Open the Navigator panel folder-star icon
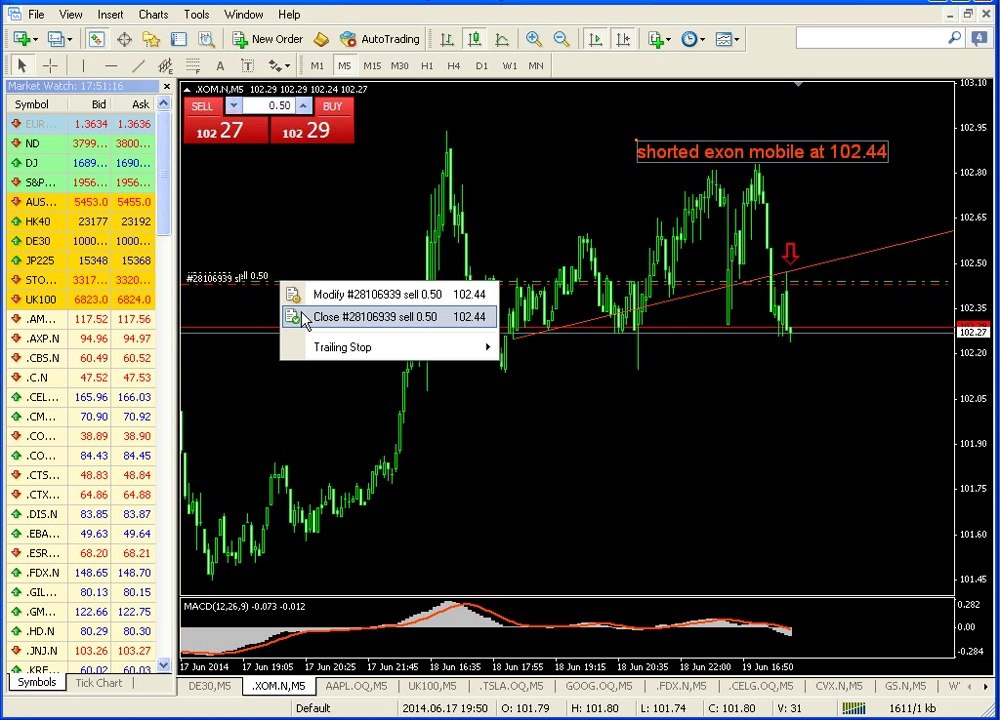 click(x=151, y=40)
